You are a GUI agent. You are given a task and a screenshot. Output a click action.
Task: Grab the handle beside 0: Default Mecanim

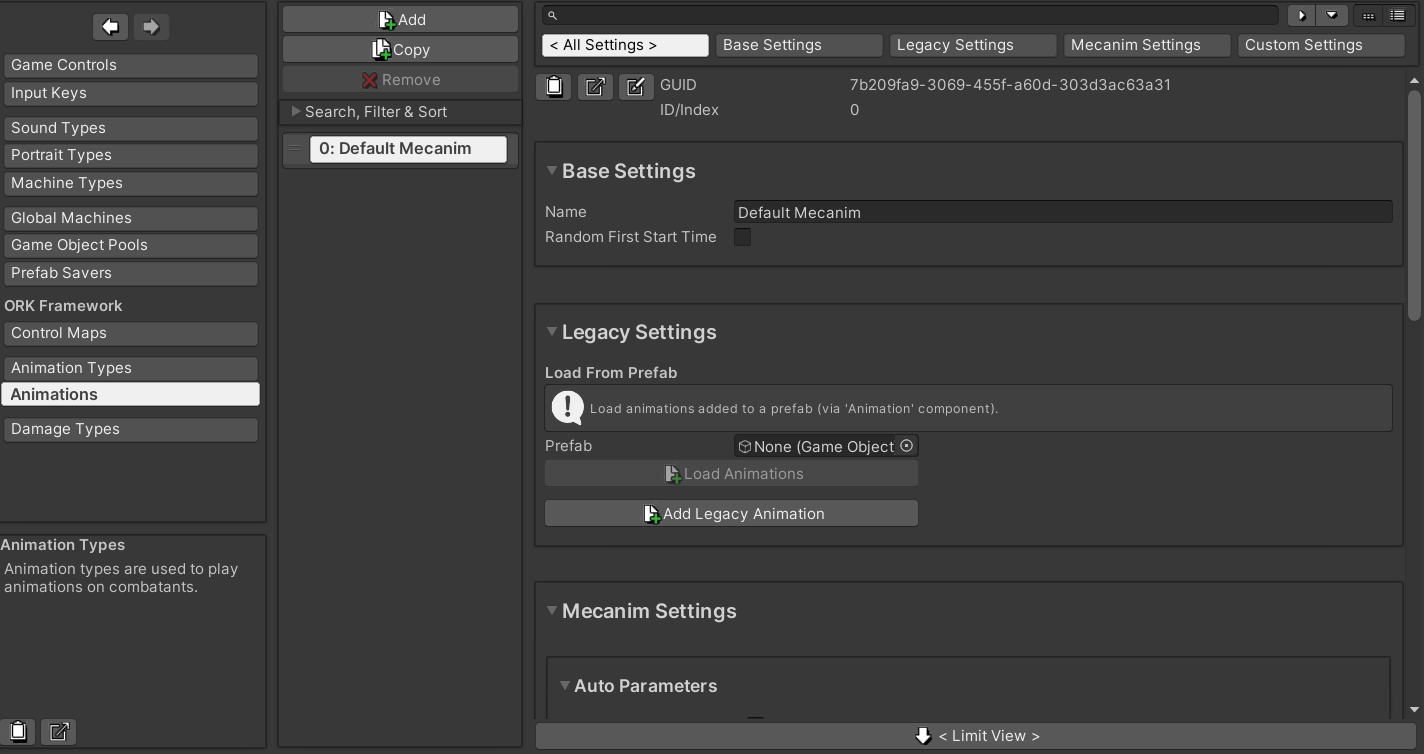click(x=295, y=149)
